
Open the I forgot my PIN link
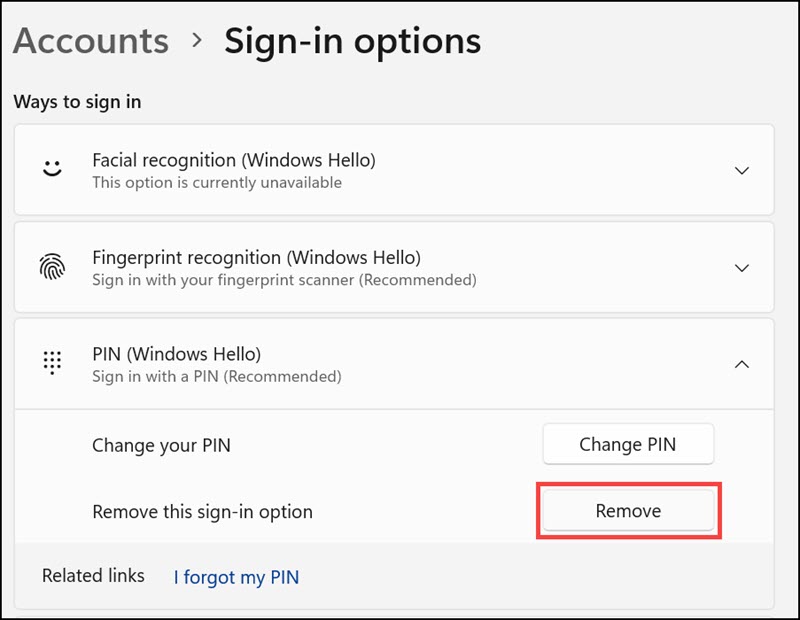(235, 577)
